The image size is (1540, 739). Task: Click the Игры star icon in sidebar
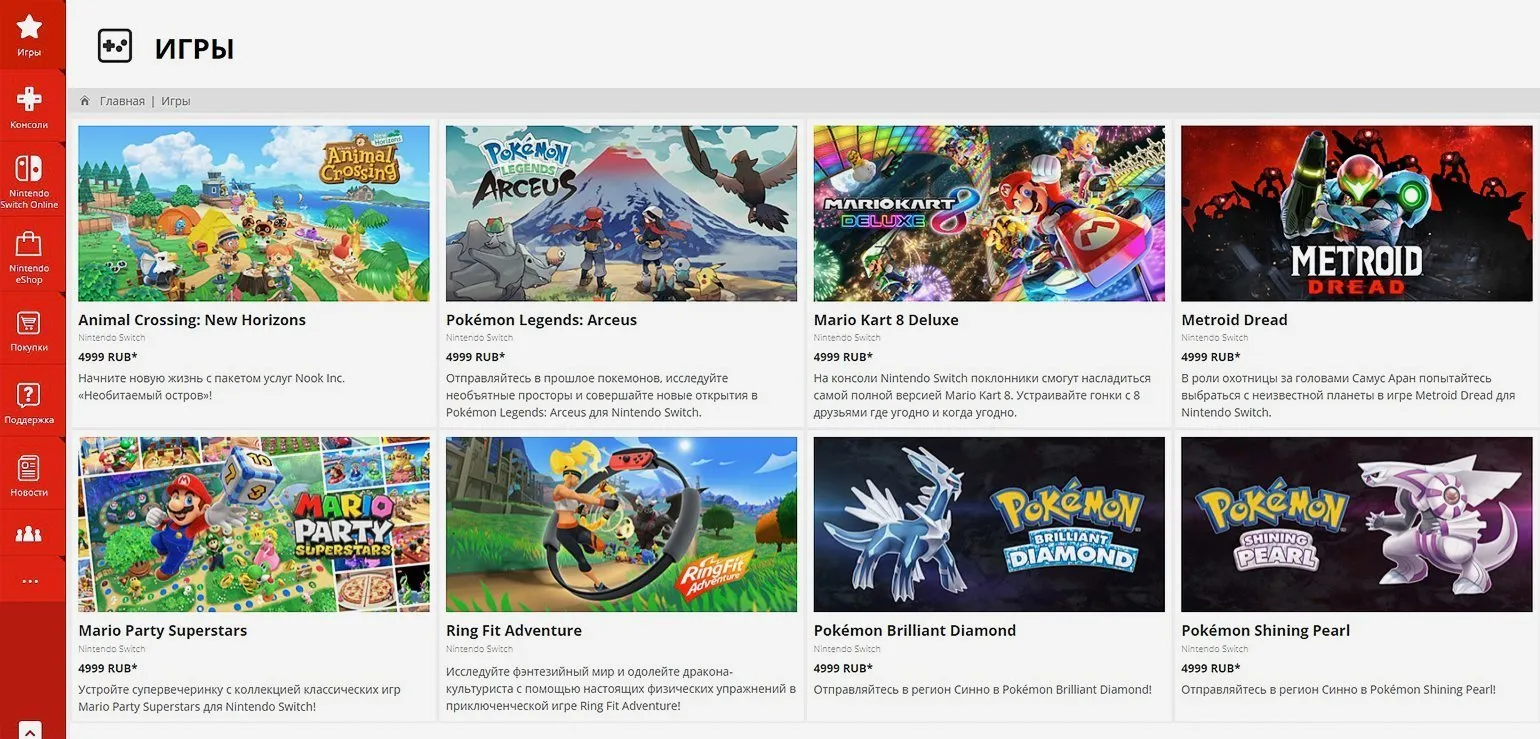click(x=29, y=28)
